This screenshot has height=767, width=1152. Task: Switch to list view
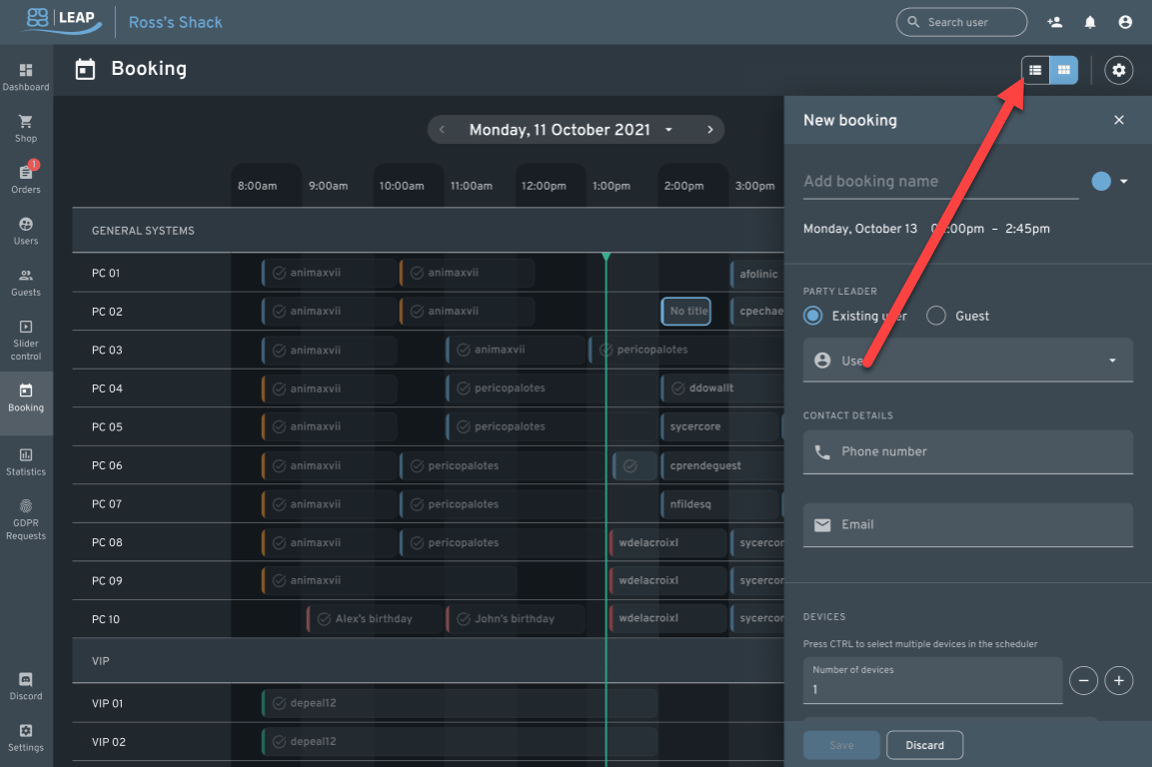click(x=1034, y=70)
